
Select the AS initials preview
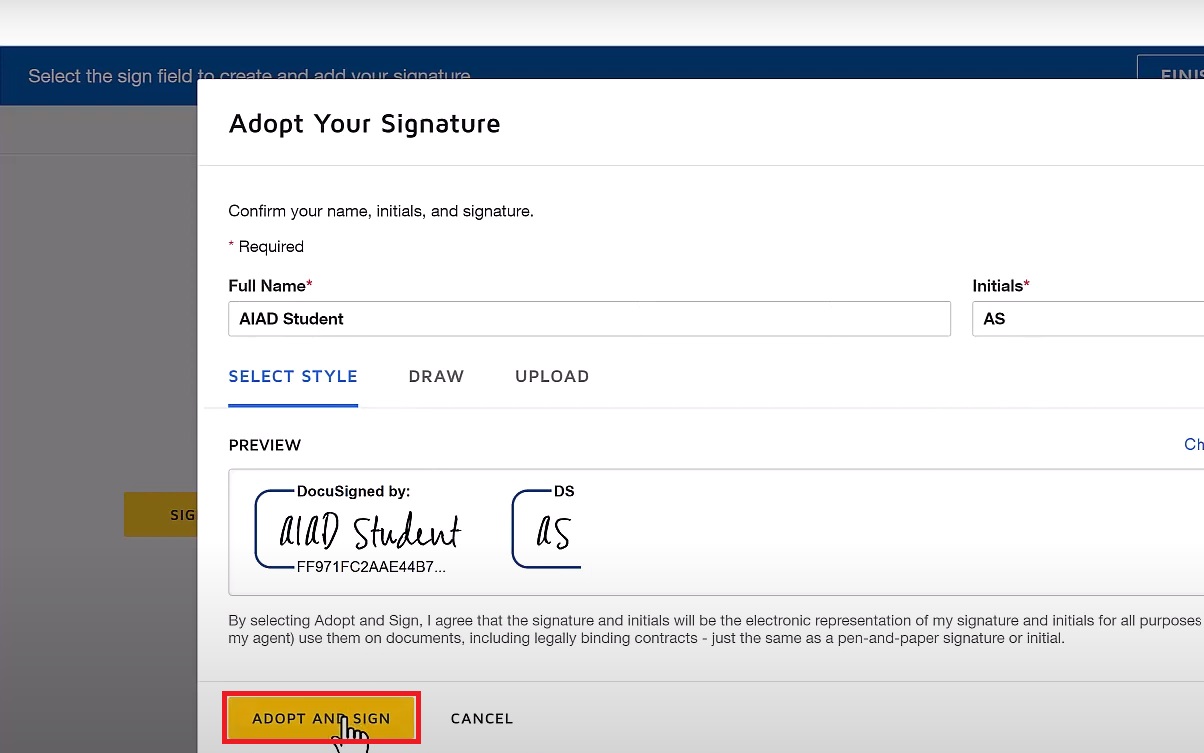[553, 532]
